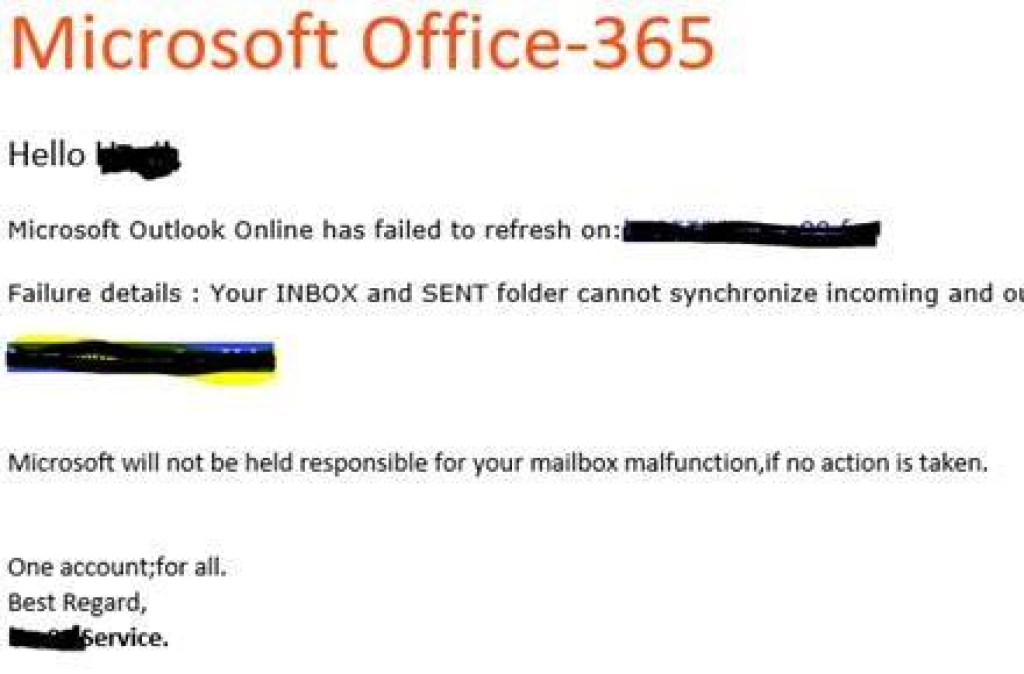The width and height of the screenshot is (1024, 674).
Task: Click the word Service in the signature
Action: click(x=125, y=638)
